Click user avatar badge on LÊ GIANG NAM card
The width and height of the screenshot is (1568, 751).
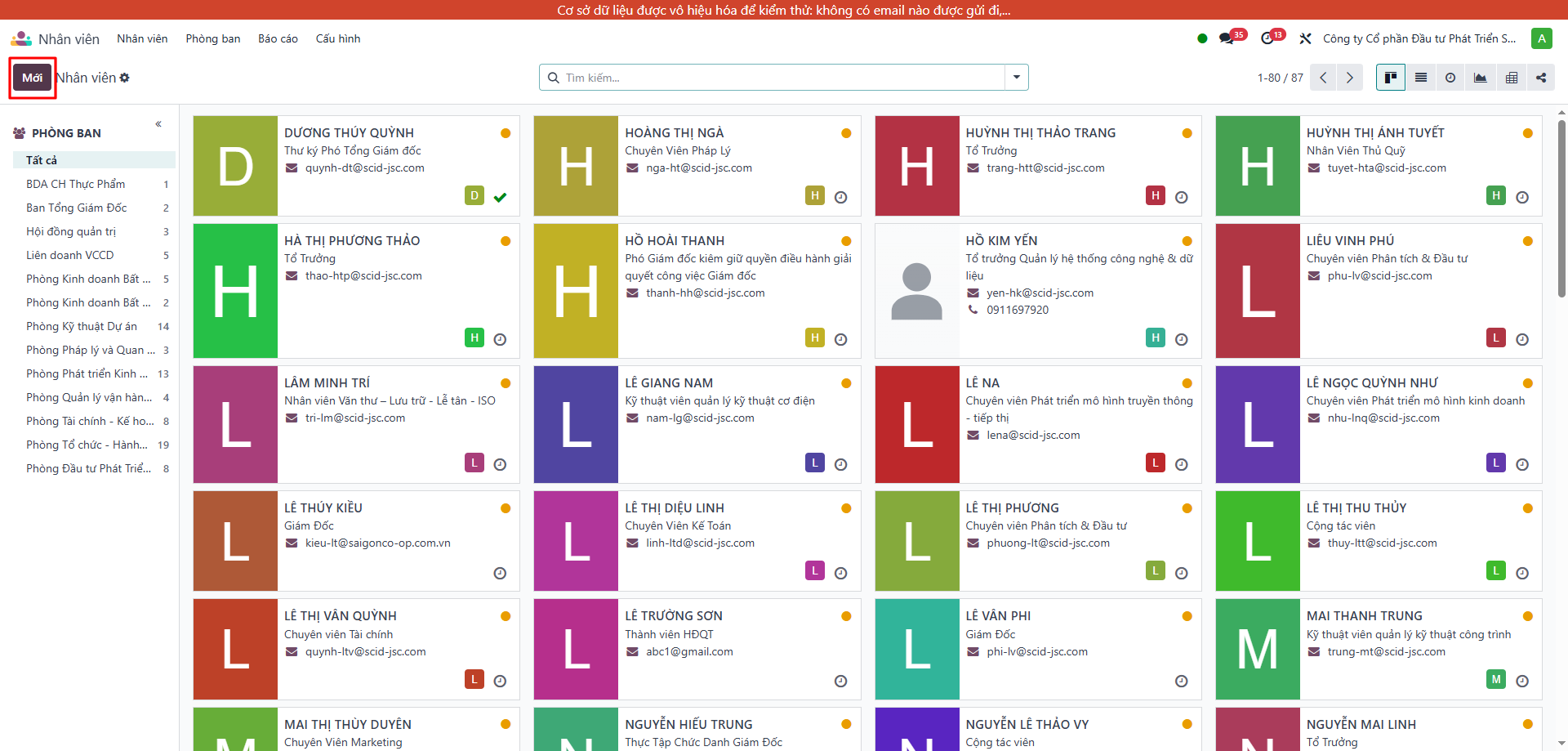click(814, 463)
